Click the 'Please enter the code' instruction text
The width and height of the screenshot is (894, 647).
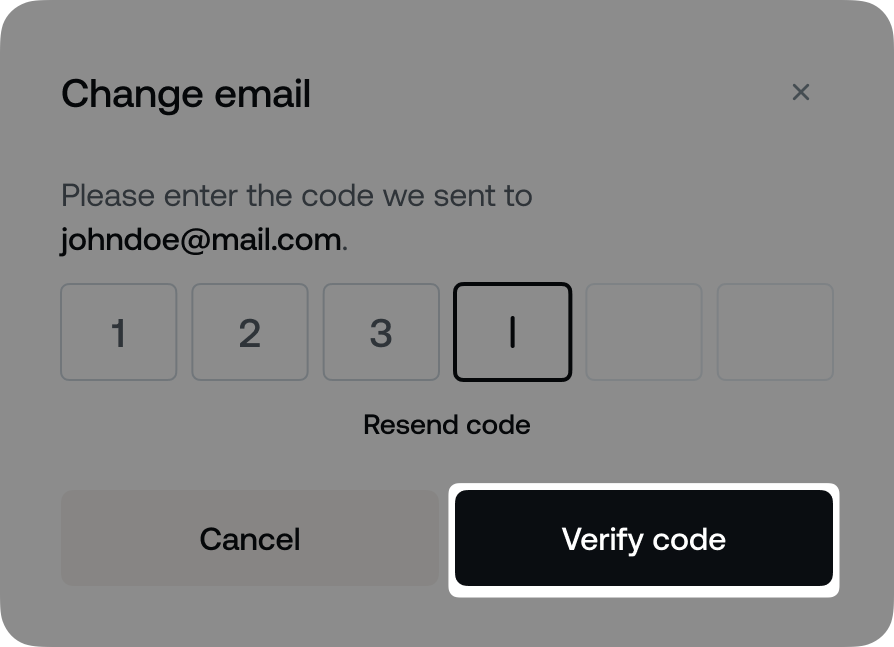point(296,195)
